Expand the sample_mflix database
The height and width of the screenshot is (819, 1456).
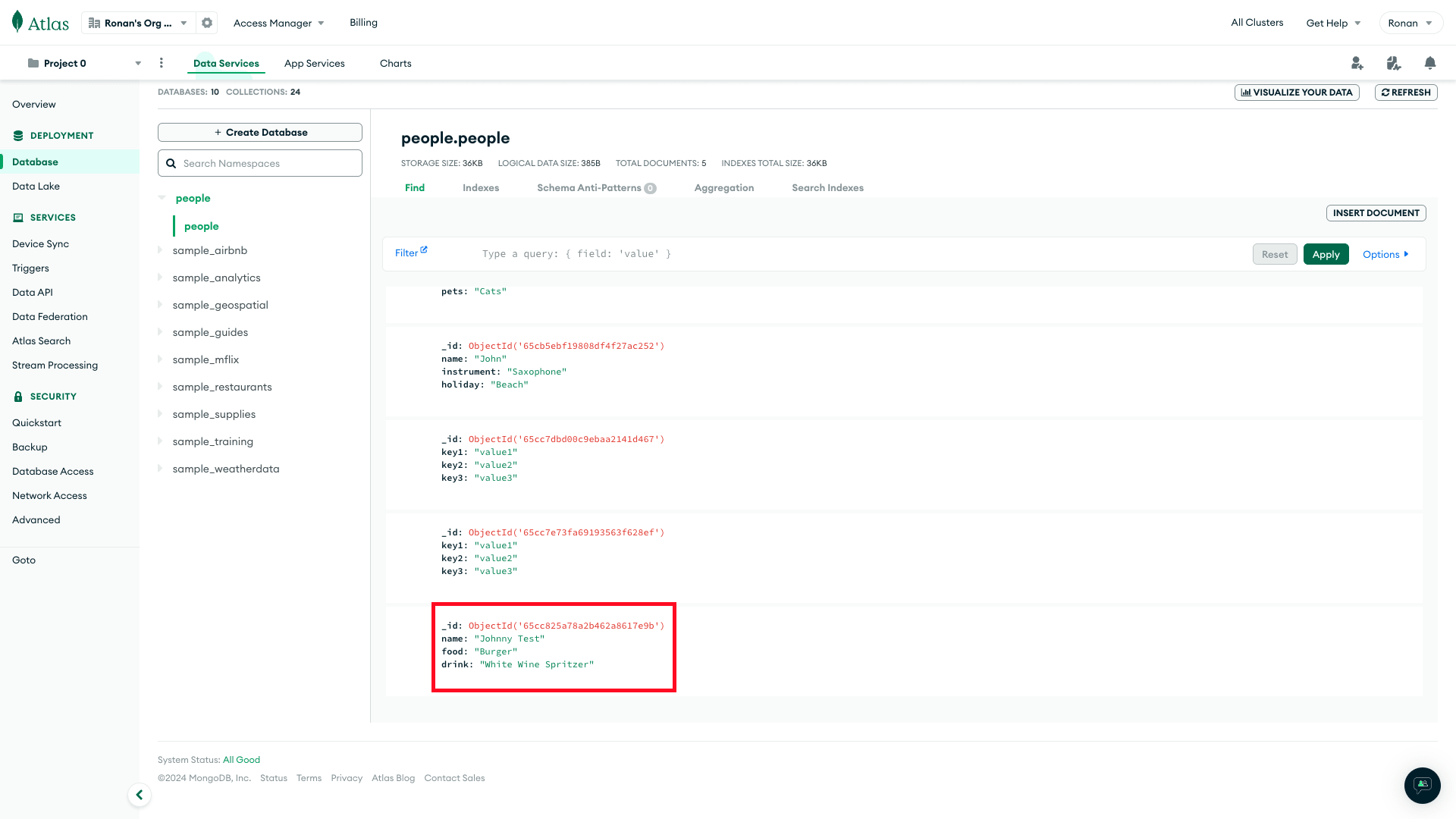tap(160, 359)
